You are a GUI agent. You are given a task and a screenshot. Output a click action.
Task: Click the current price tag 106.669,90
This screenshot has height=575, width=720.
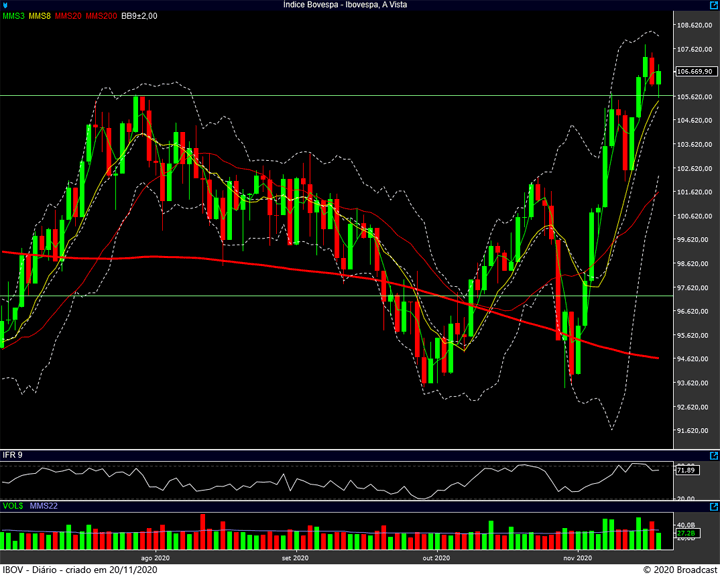[694, 72]
